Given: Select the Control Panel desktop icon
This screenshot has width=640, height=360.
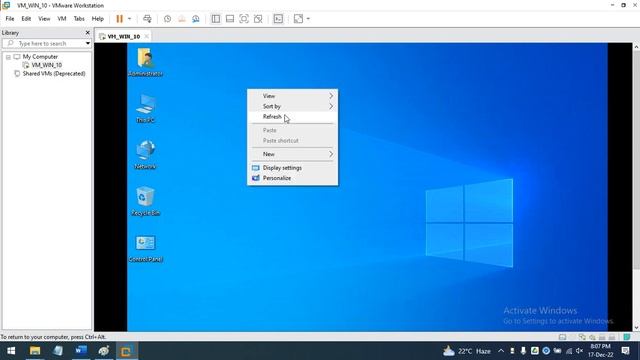Looking at the screenshot, I should point(145,248).
